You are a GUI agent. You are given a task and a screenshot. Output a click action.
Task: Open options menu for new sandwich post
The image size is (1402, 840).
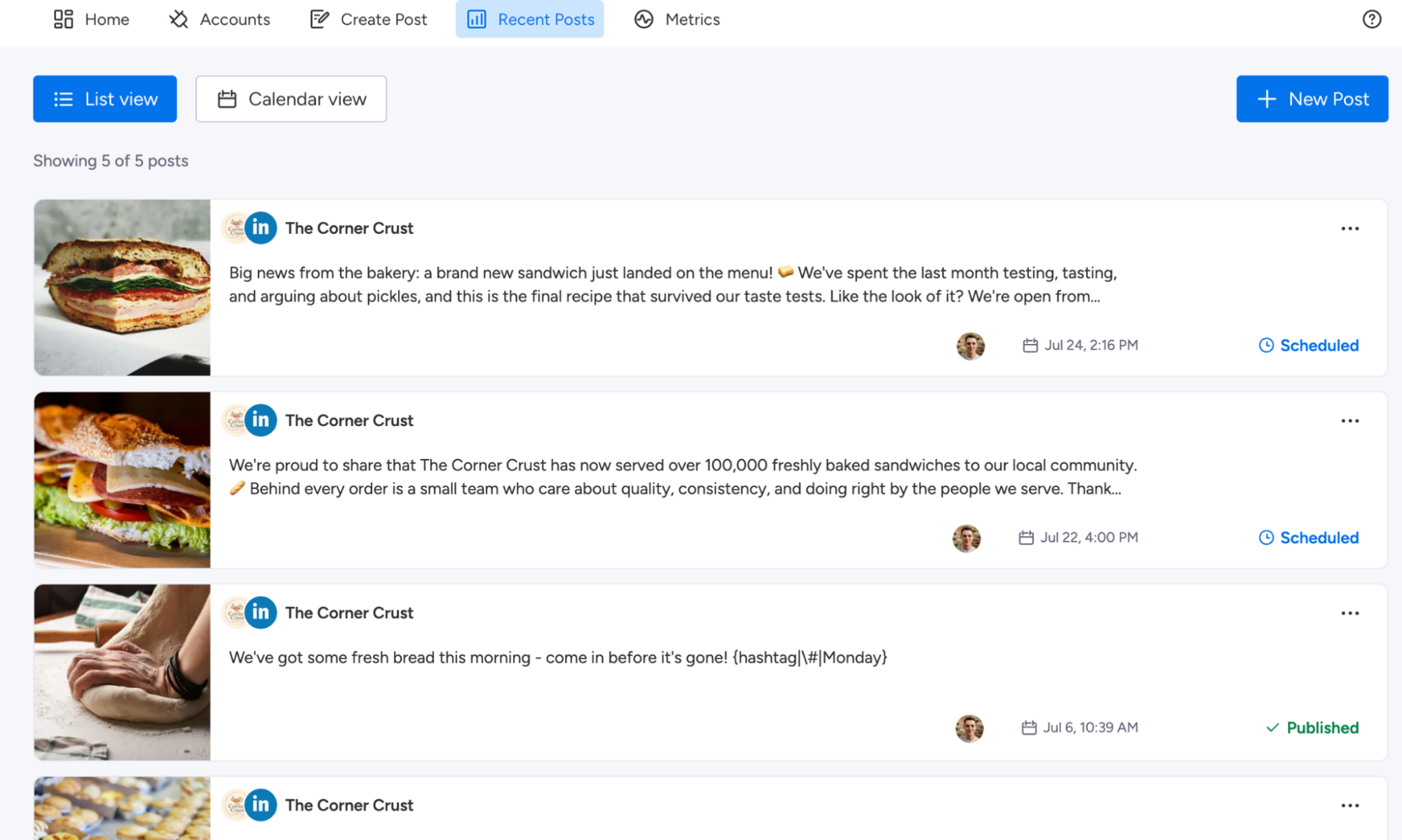coord(1350,228)
